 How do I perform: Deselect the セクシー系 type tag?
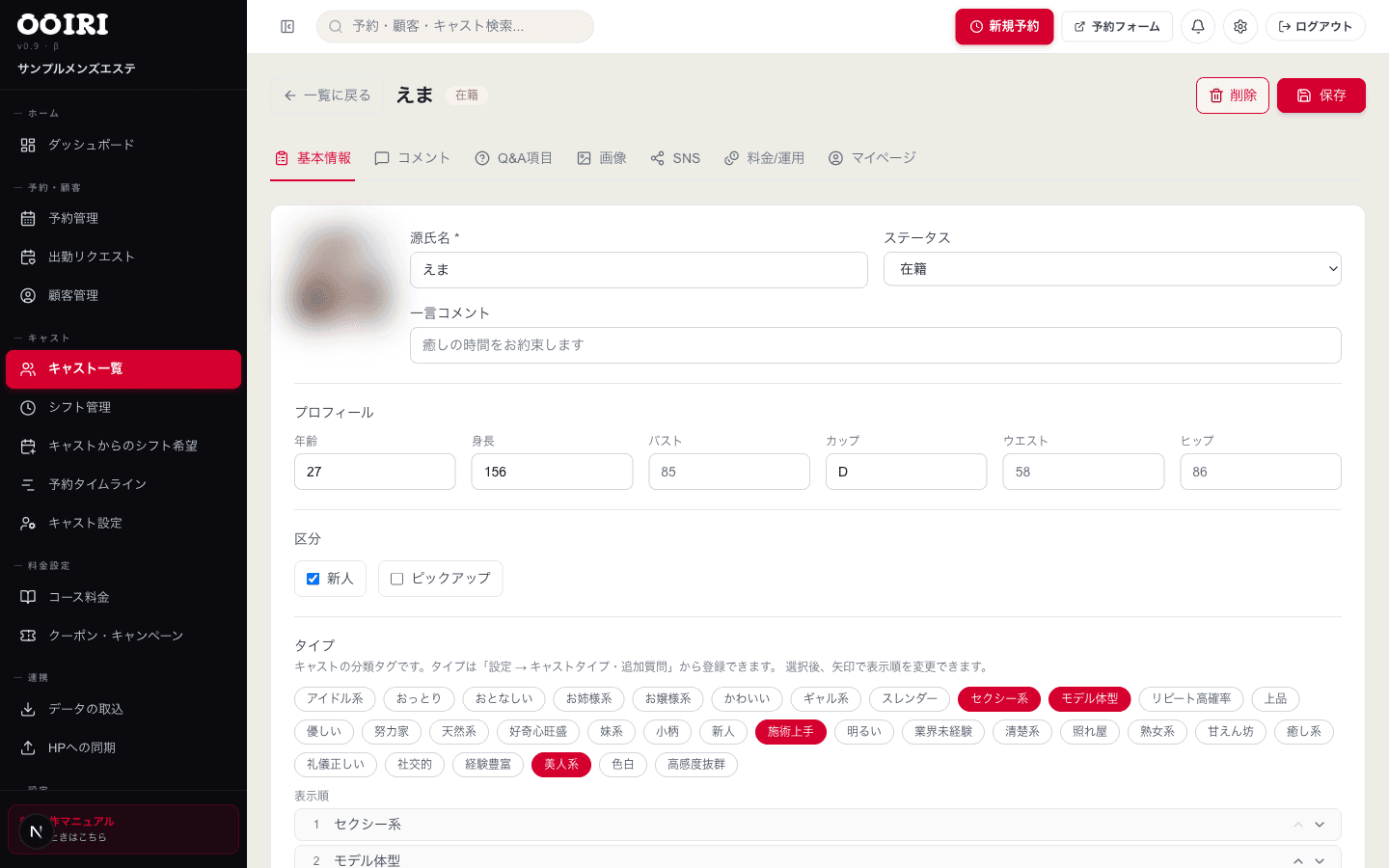click(x=999, y=699)
